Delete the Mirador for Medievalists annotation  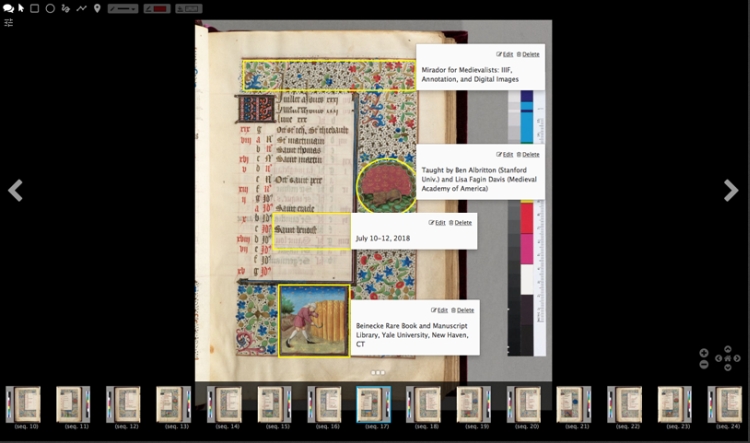coord(528,54)
